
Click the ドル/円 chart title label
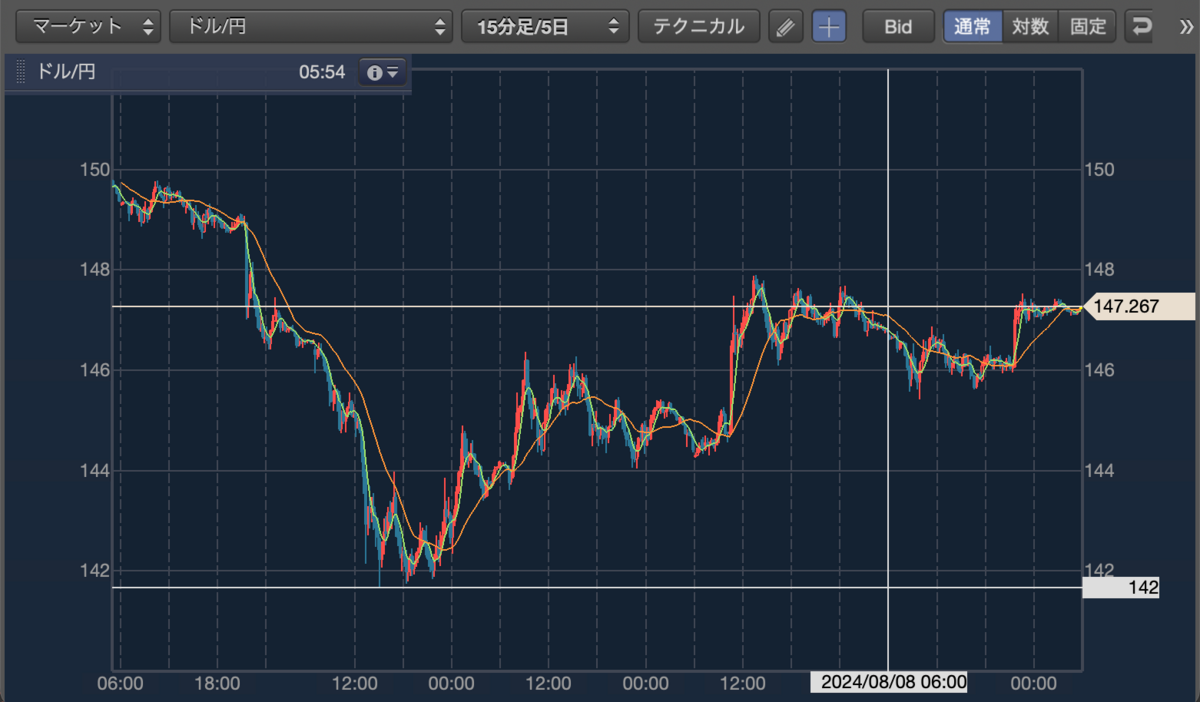pyautogui.click(x=66, y=72)
